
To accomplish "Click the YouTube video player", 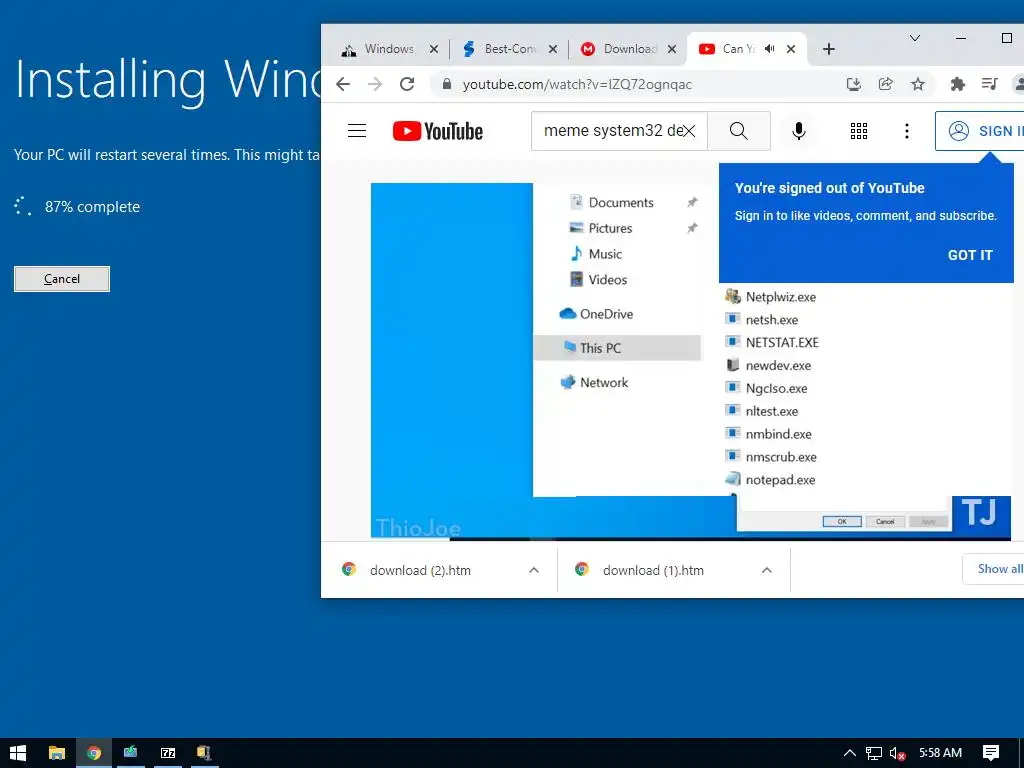I will (x=691, y=360).
